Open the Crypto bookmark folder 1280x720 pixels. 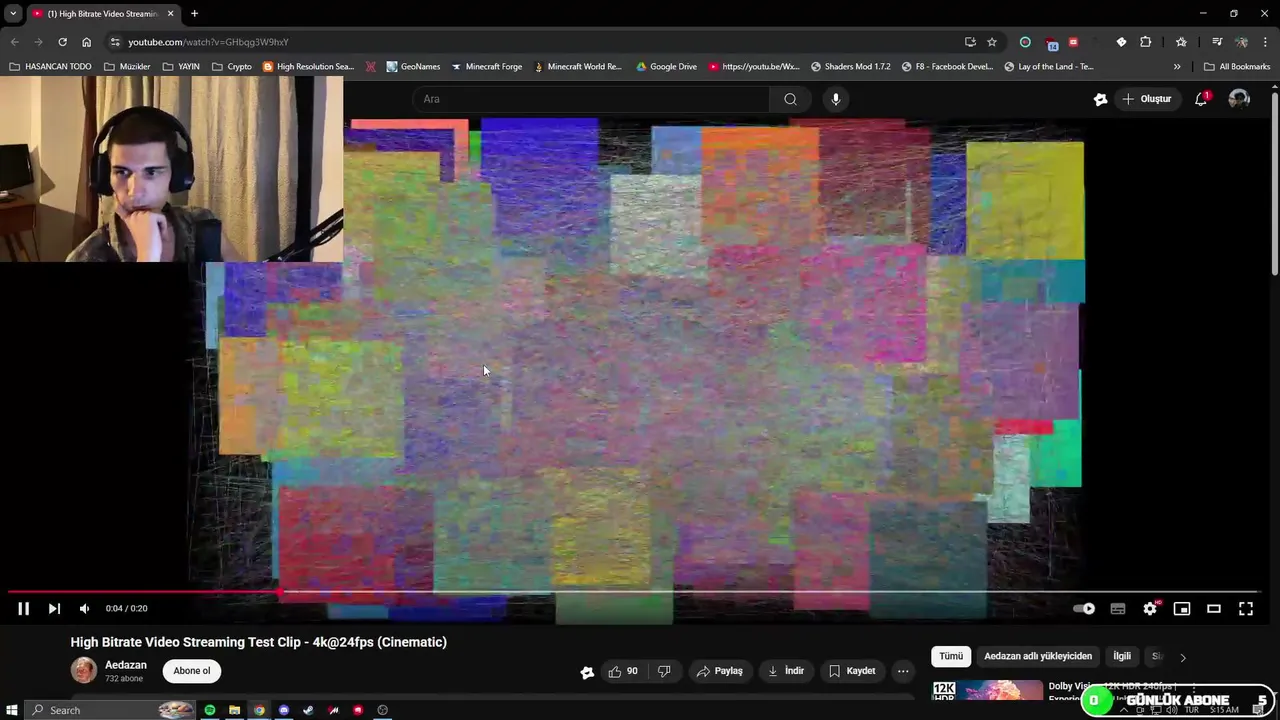(232, 67)
